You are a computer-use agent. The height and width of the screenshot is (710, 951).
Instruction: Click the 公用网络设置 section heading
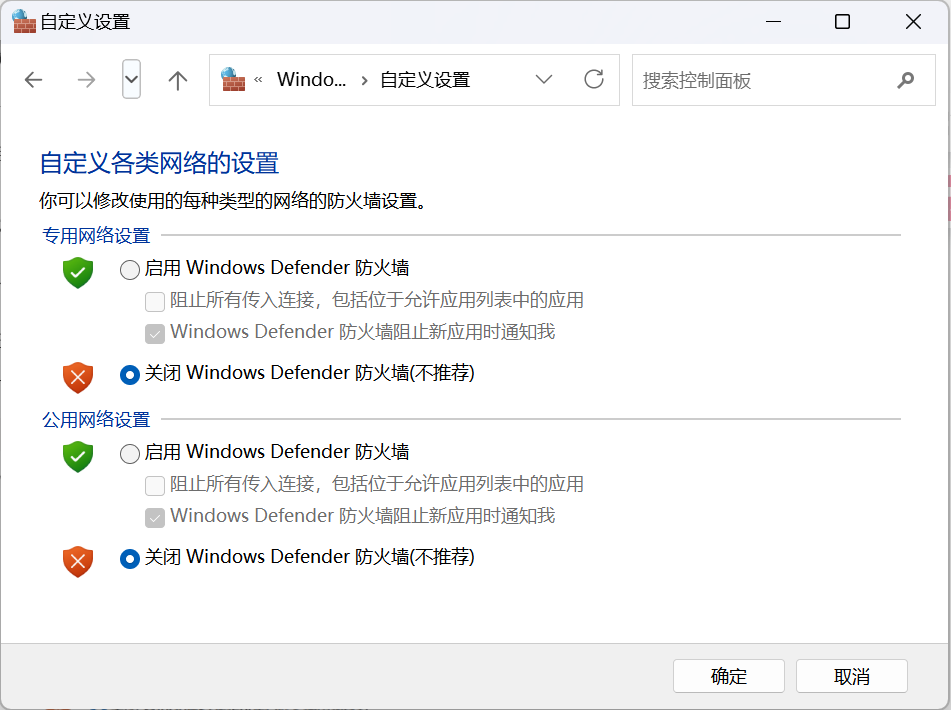tap(96, 419)
